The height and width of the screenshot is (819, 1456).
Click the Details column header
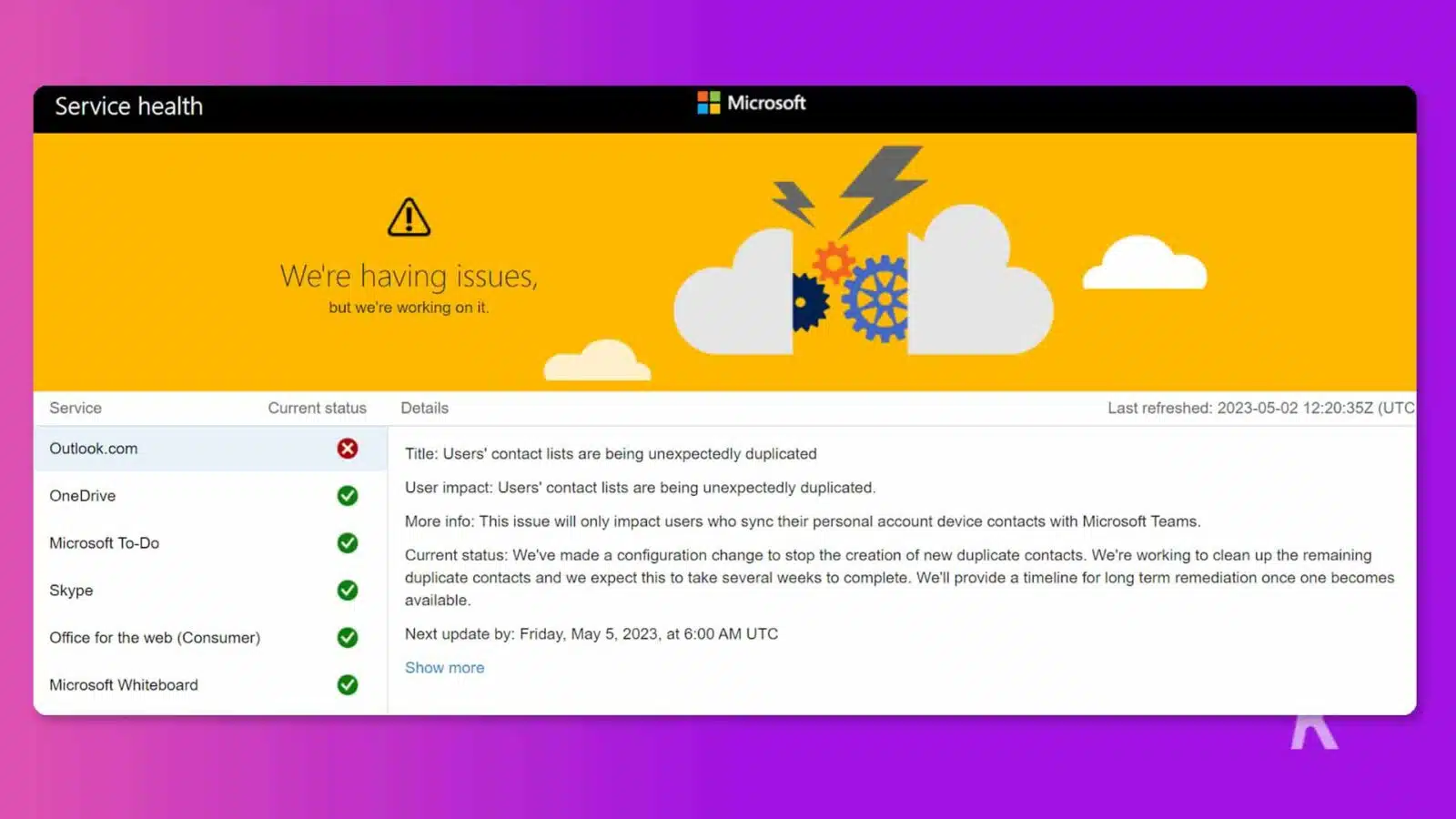click(x=425, y=409)
